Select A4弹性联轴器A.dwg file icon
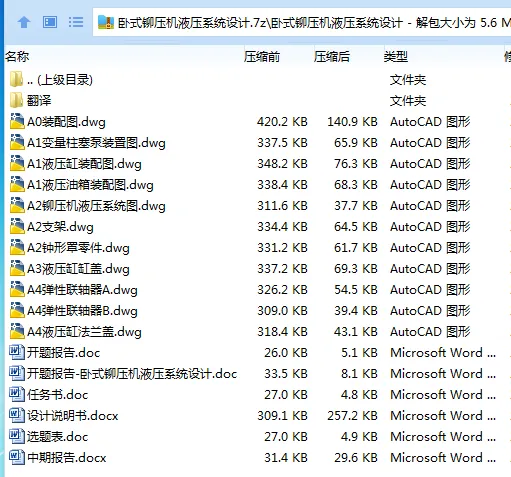 pyautogui.click(x=17, y=289)
